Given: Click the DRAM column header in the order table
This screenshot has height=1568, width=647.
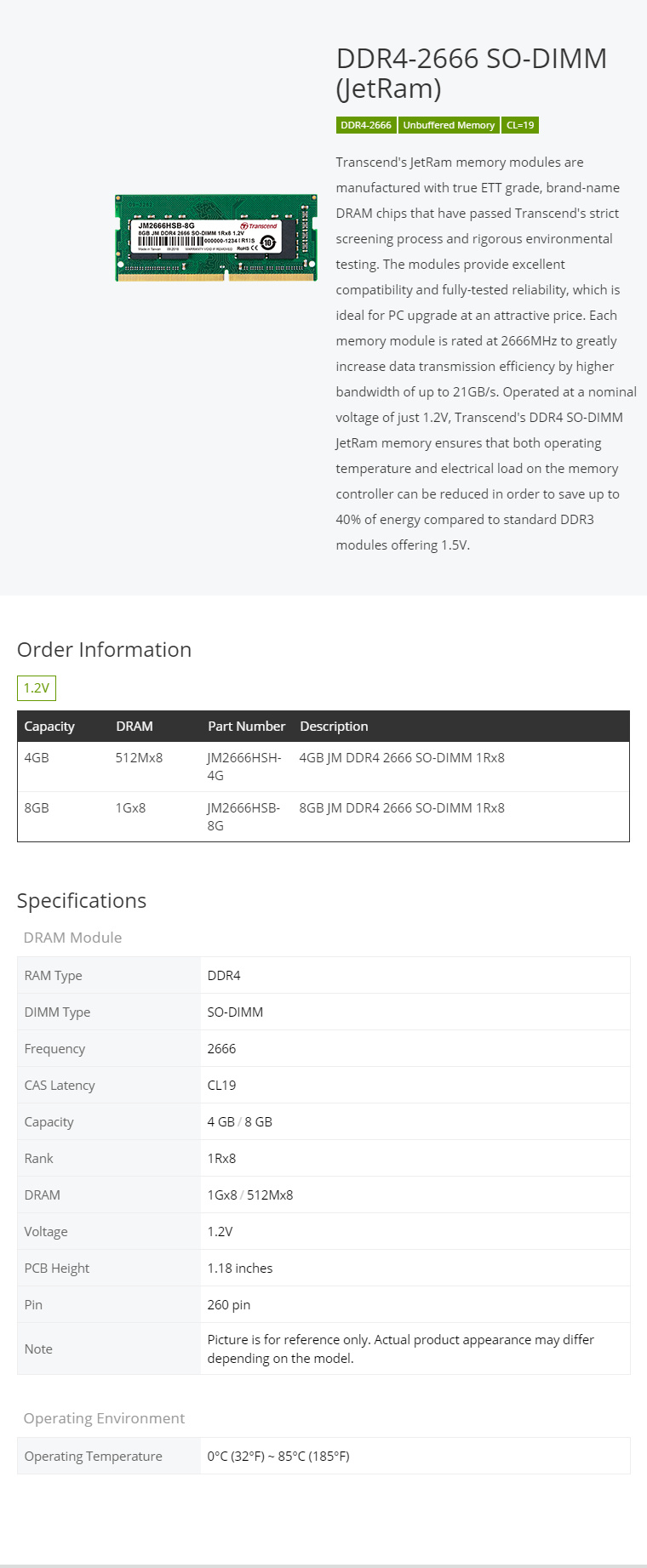Looking at the screenshot, I should tap(135, 727).
